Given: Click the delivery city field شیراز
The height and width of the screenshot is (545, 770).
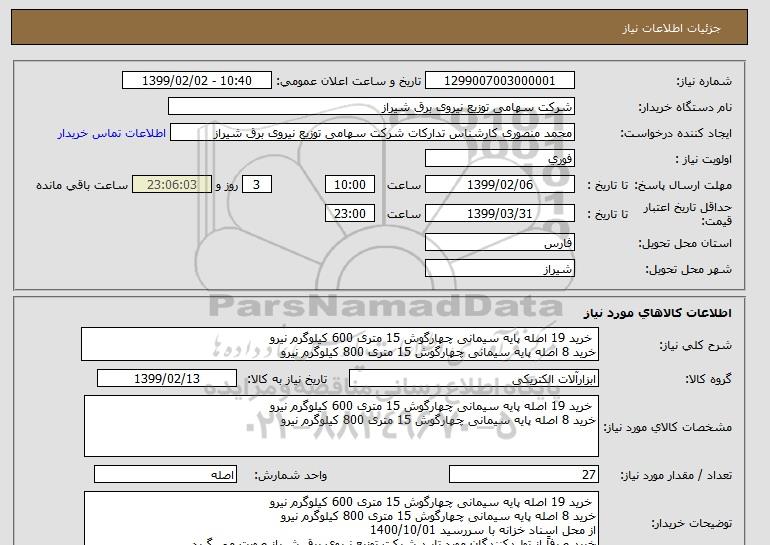Looking at the screenshot, I should (499, 269).
